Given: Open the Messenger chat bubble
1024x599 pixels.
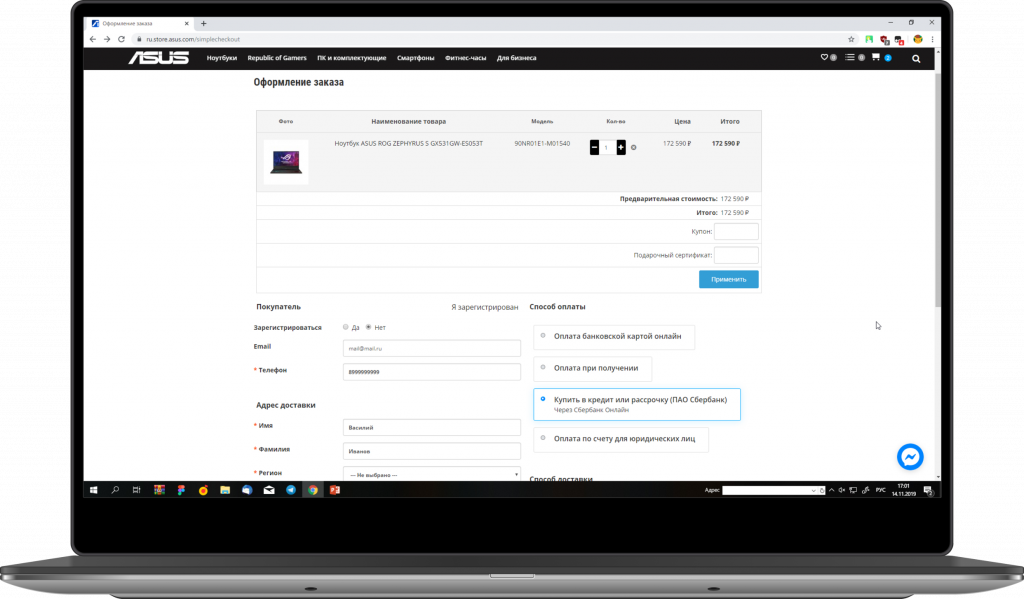Looking at the screenshot, I should pos(910,457).
